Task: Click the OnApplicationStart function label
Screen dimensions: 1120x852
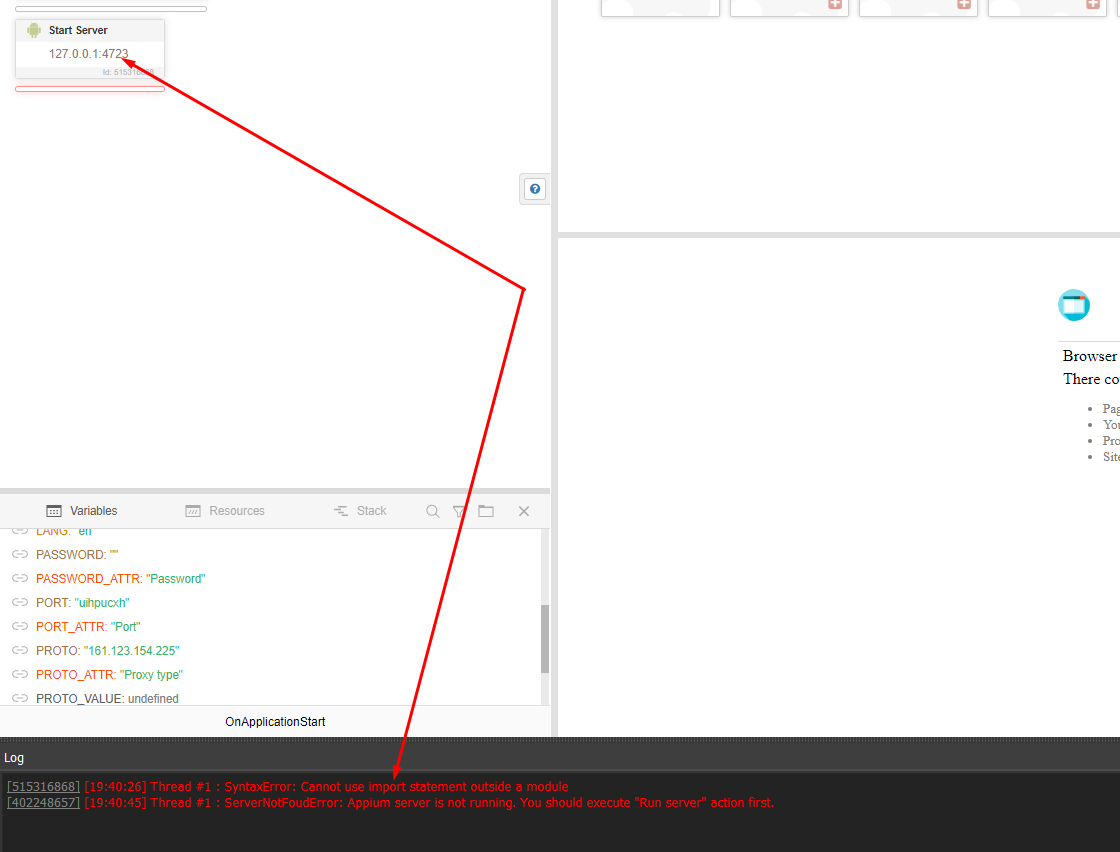Action: pos(275,722)
